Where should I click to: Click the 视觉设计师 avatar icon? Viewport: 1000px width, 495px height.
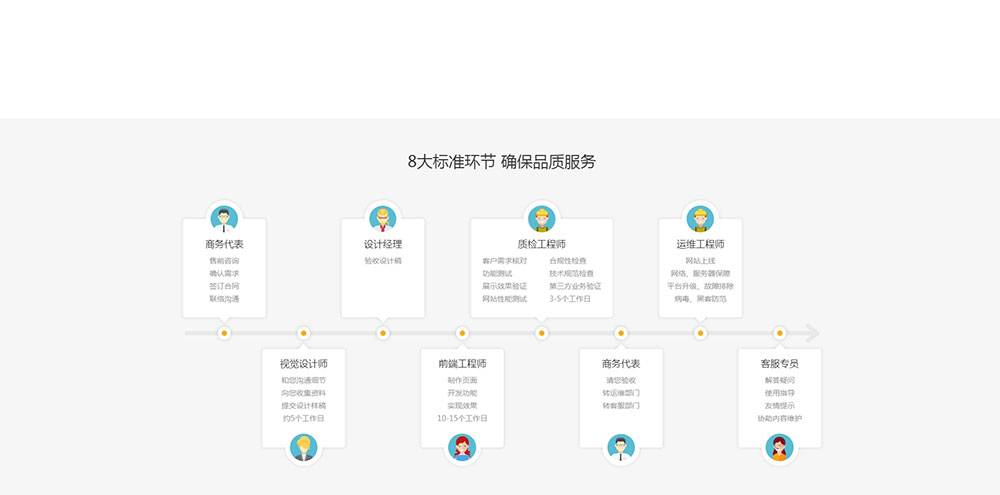point(304,448)
